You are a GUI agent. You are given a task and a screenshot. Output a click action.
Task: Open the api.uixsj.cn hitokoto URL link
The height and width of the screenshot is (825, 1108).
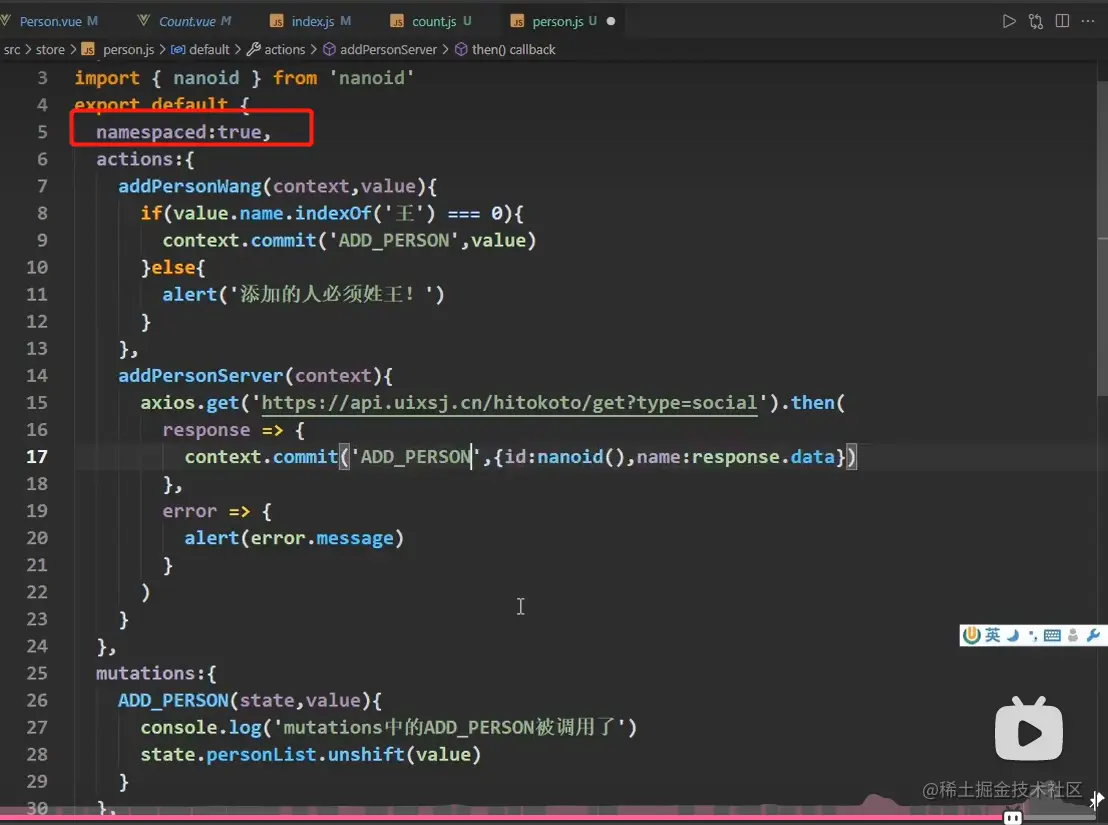[509, 403]
